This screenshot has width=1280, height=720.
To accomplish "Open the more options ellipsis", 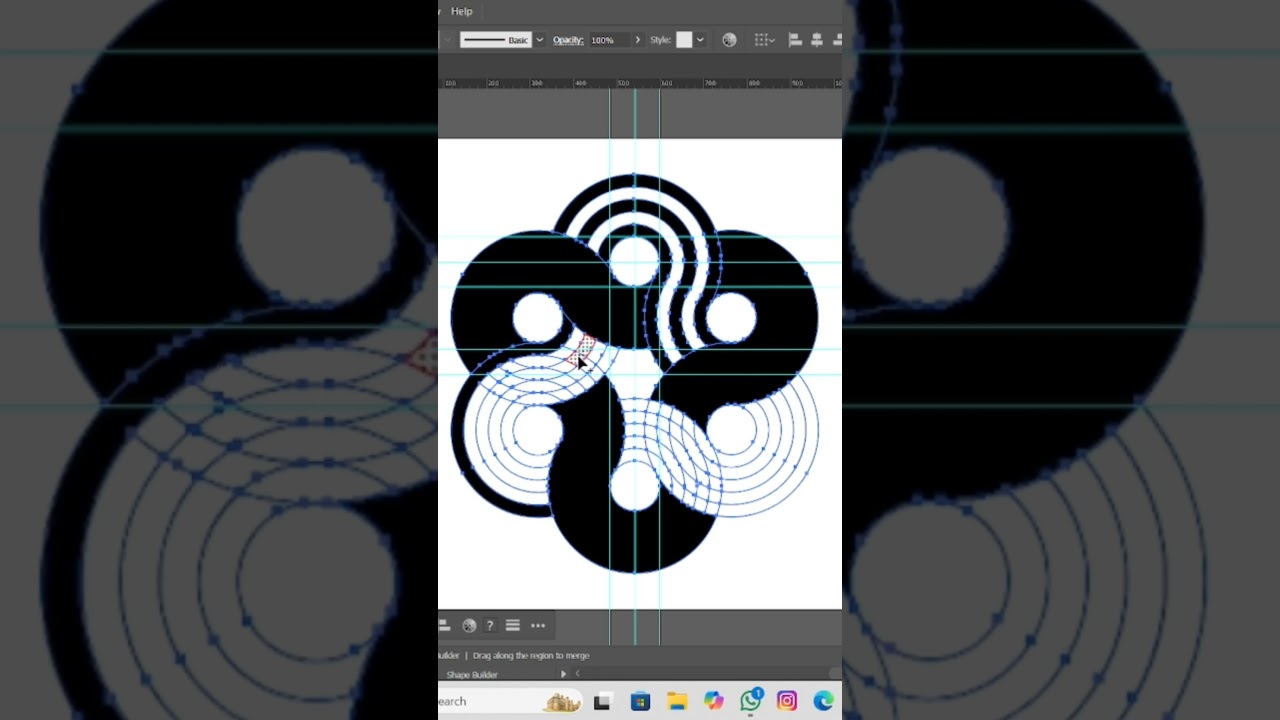I will (538, 625).
